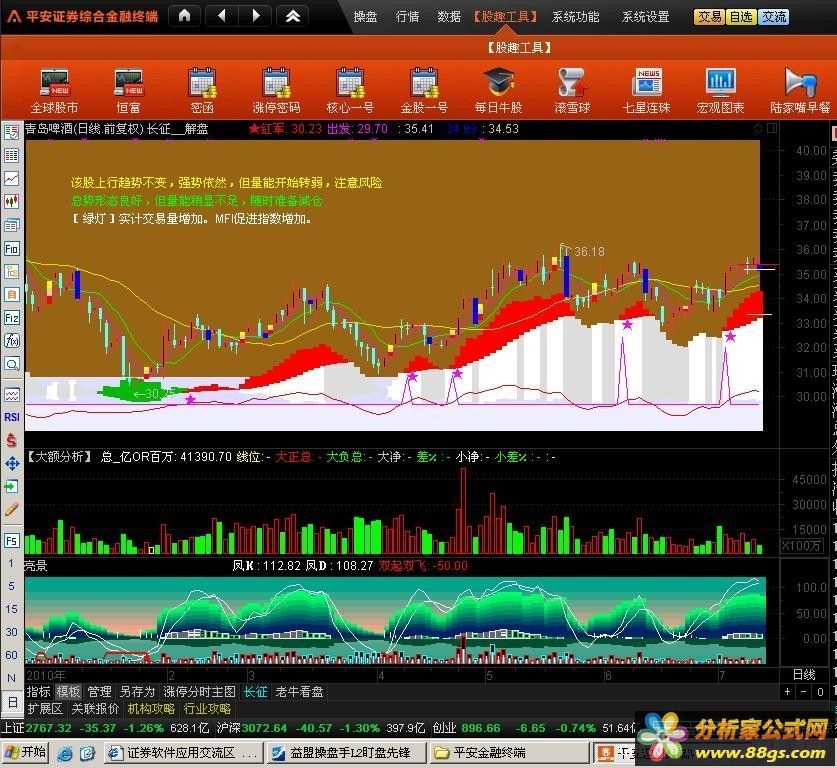
Task: Select the blue four-way move arrows icon
Action: [12, 463]
